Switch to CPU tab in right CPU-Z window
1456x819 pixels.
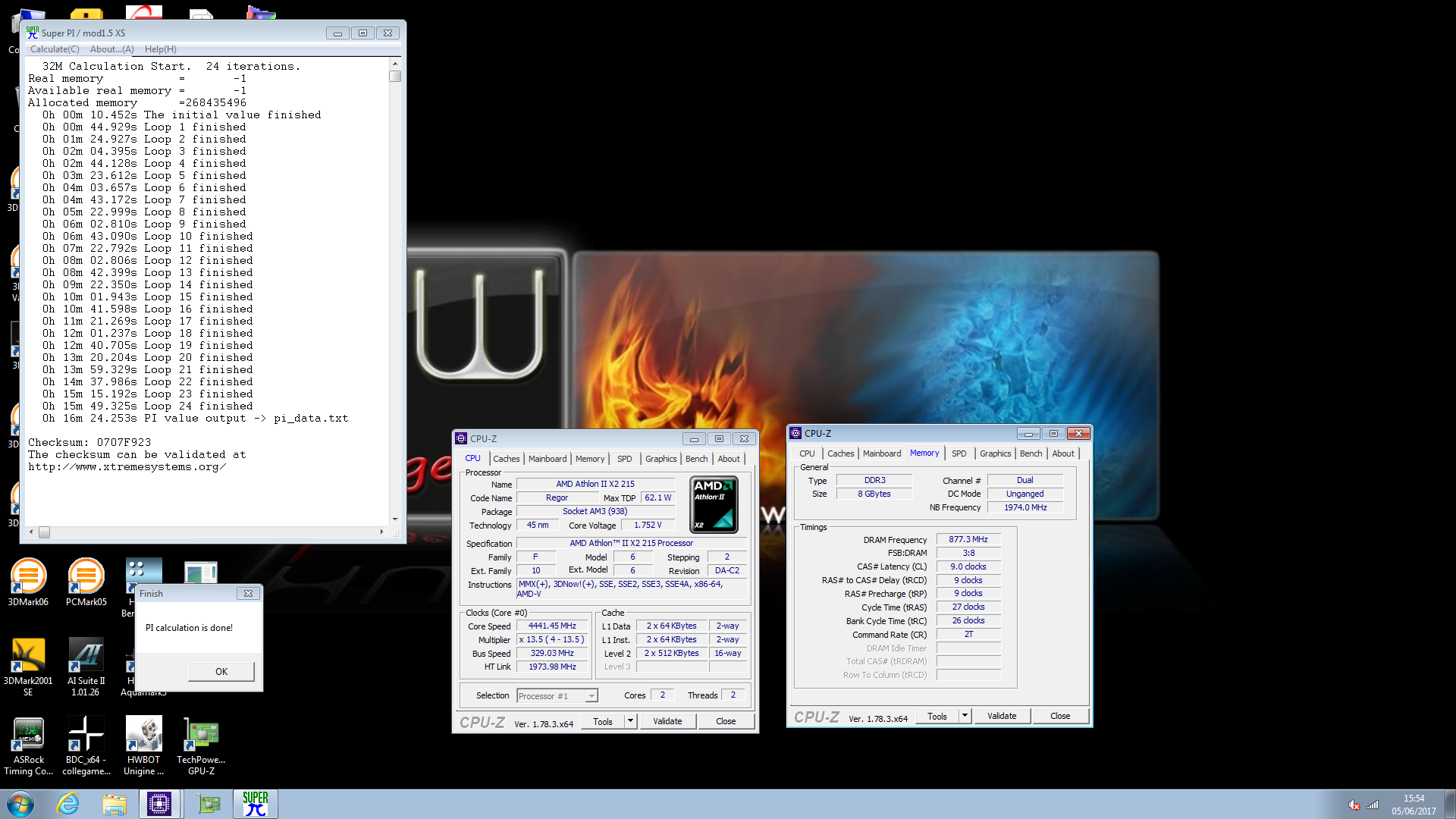point(807,453)
